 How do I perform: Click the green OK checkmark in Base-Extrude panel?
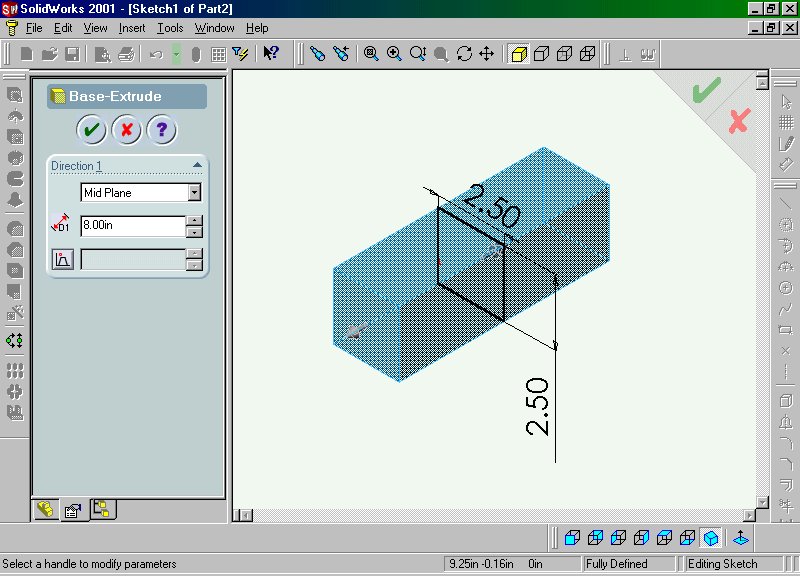pos(91,129)
